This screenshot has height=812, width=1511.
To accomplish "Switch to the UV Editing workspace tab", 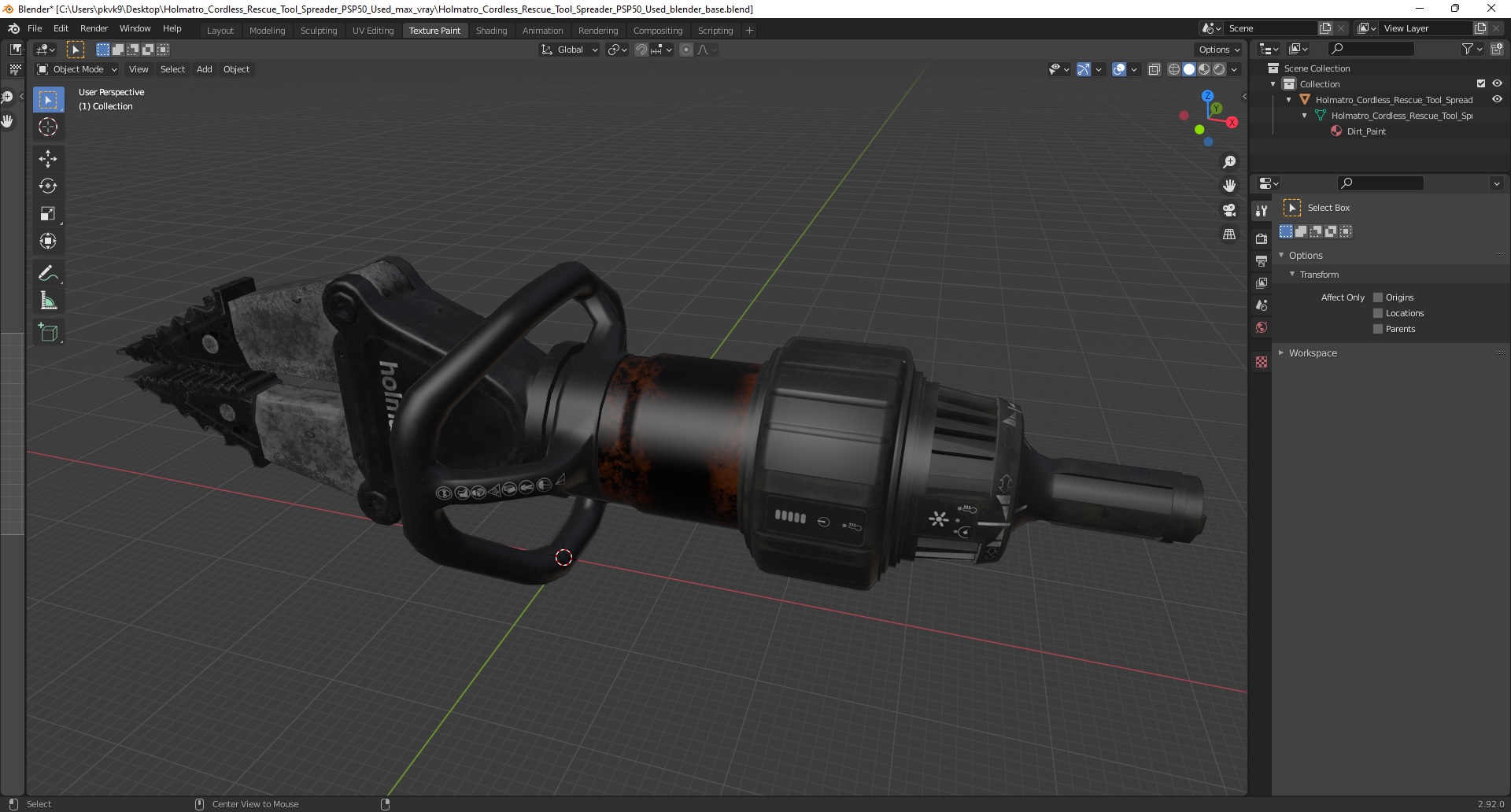I will [x=372, y=30].
